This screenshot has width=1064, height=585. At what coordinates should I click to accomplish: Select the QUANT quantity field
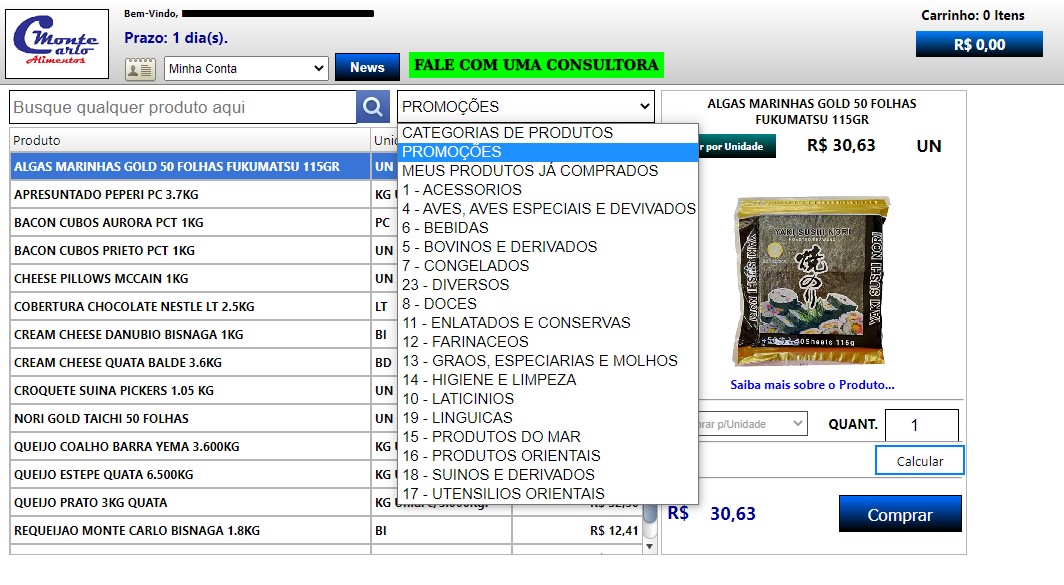(x=921, y=424)
